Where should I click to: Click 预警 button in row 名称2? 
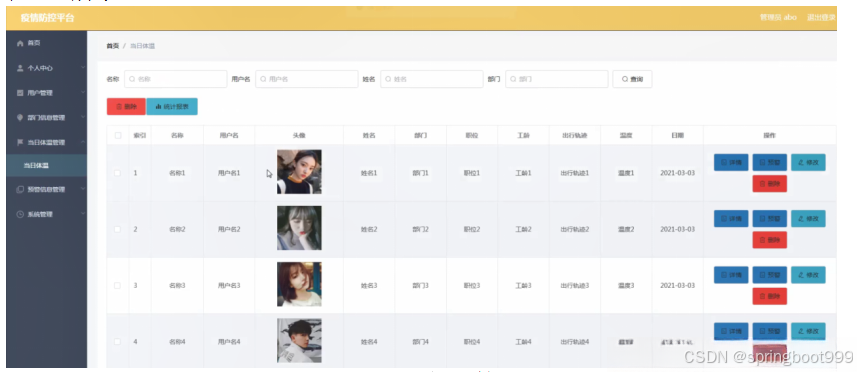770,219
